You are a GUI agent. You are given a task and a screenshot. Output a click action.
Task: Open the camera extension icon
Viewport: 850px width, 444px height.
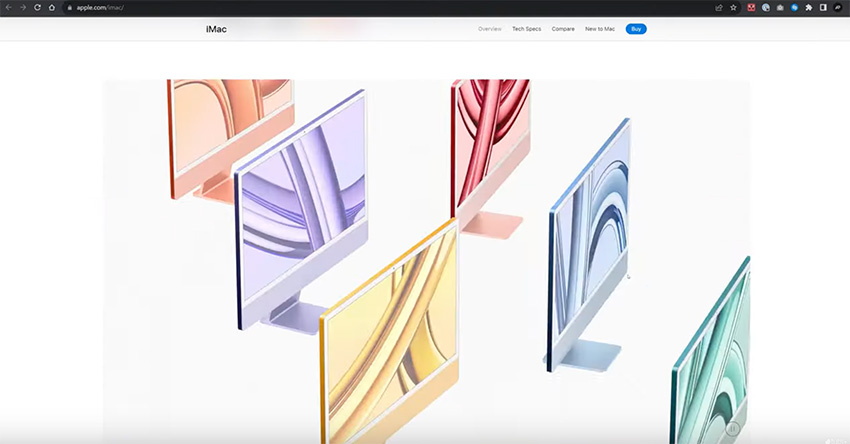pos(780,8)
